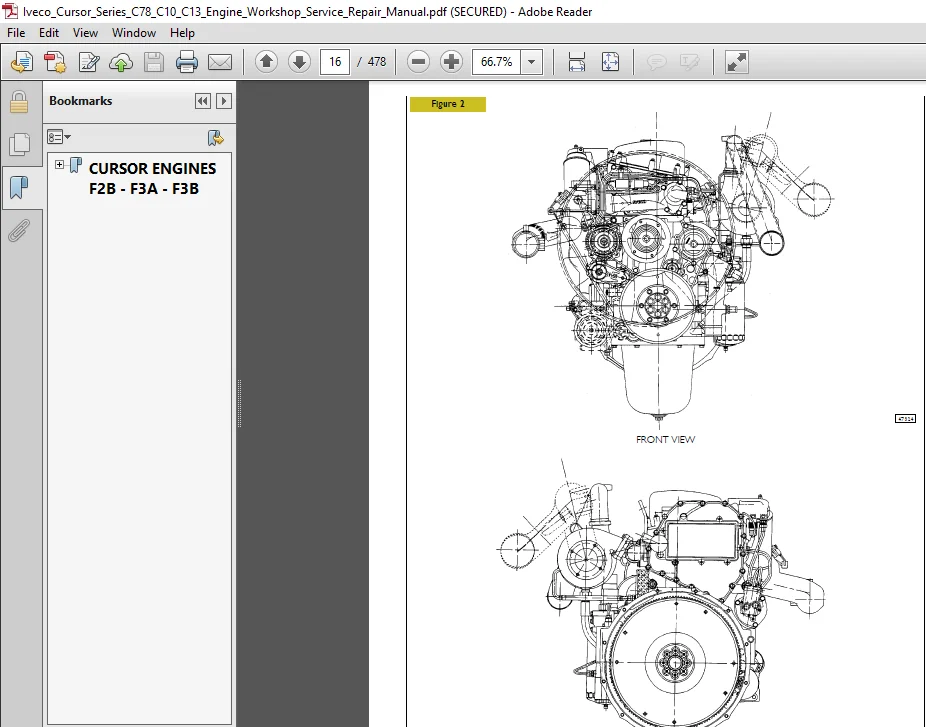Go to next page arrow
This screenshot has width=926, height=727.
(299, 61)
